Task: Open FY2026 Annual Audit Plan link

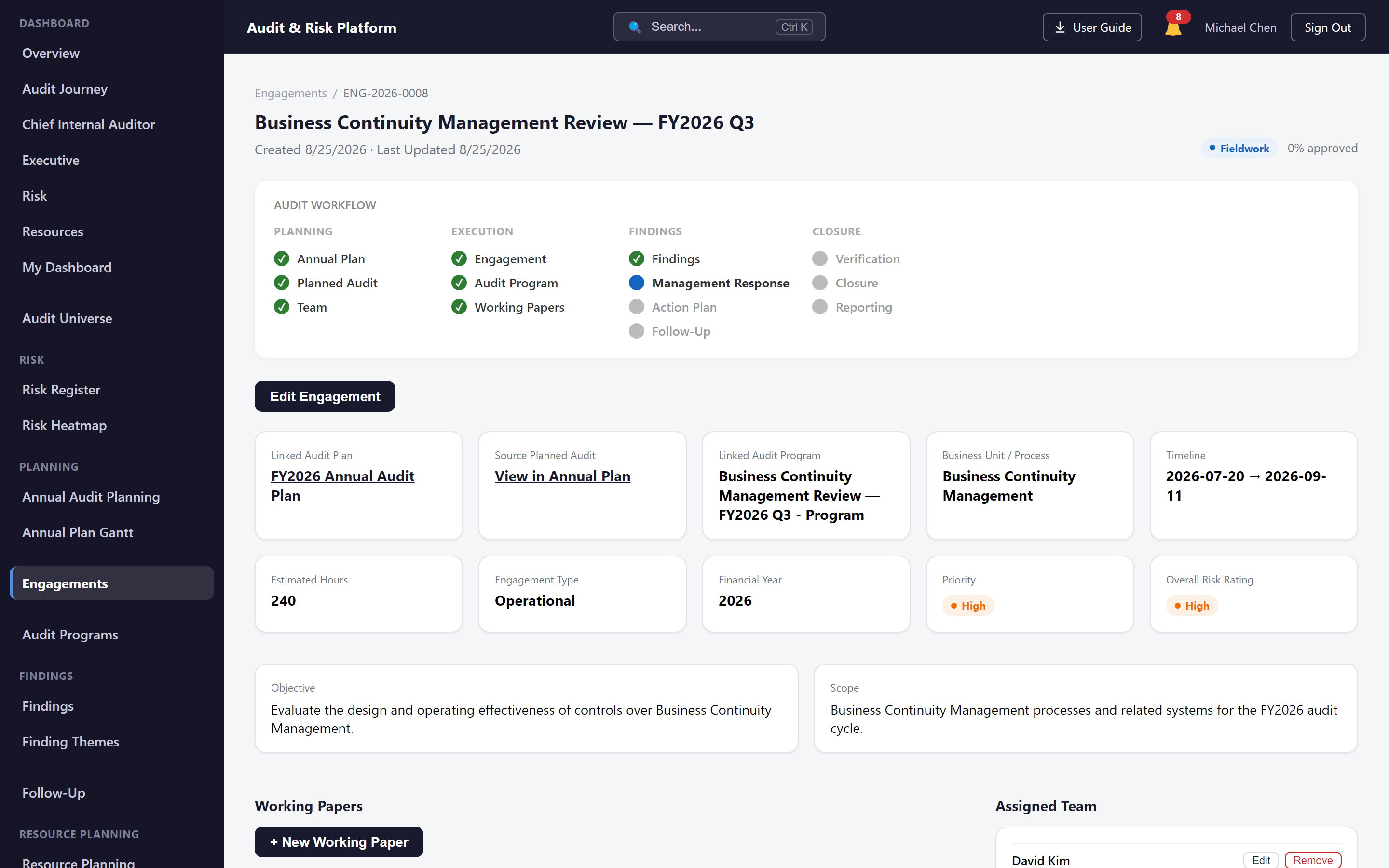Action: pos(342,486)
